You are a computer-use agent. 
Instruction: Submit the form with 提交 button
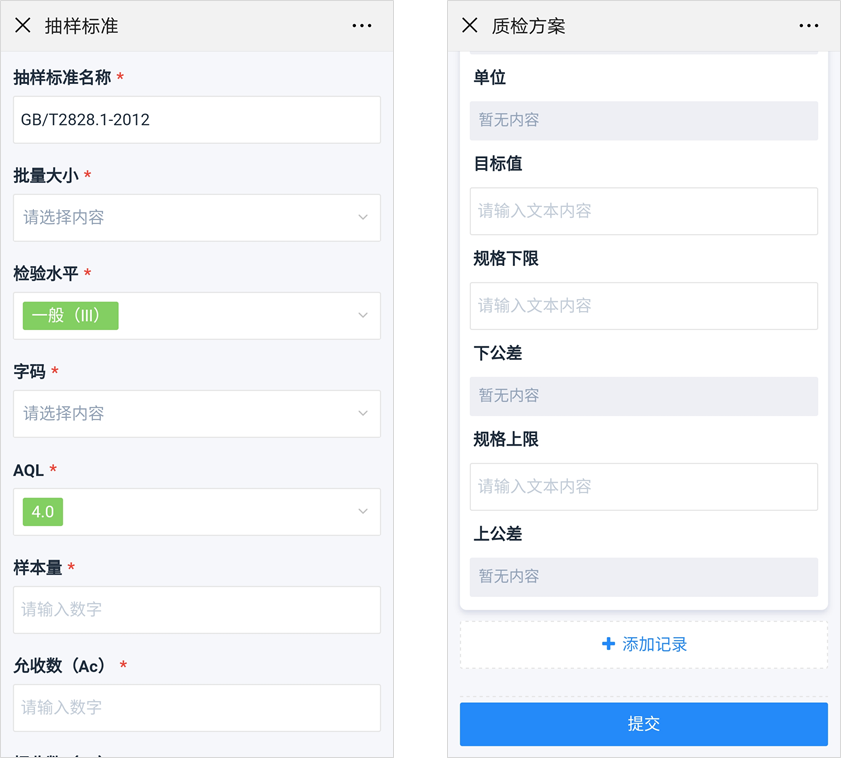(x=644, y=724)
